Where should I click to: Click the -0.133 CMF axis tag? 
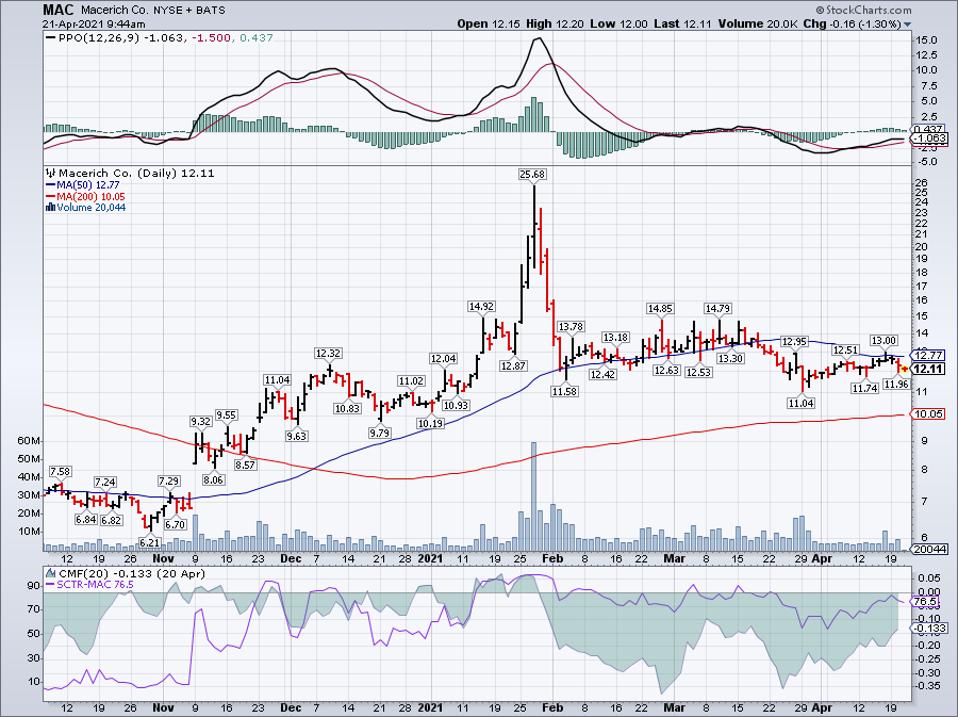point(931,628)
